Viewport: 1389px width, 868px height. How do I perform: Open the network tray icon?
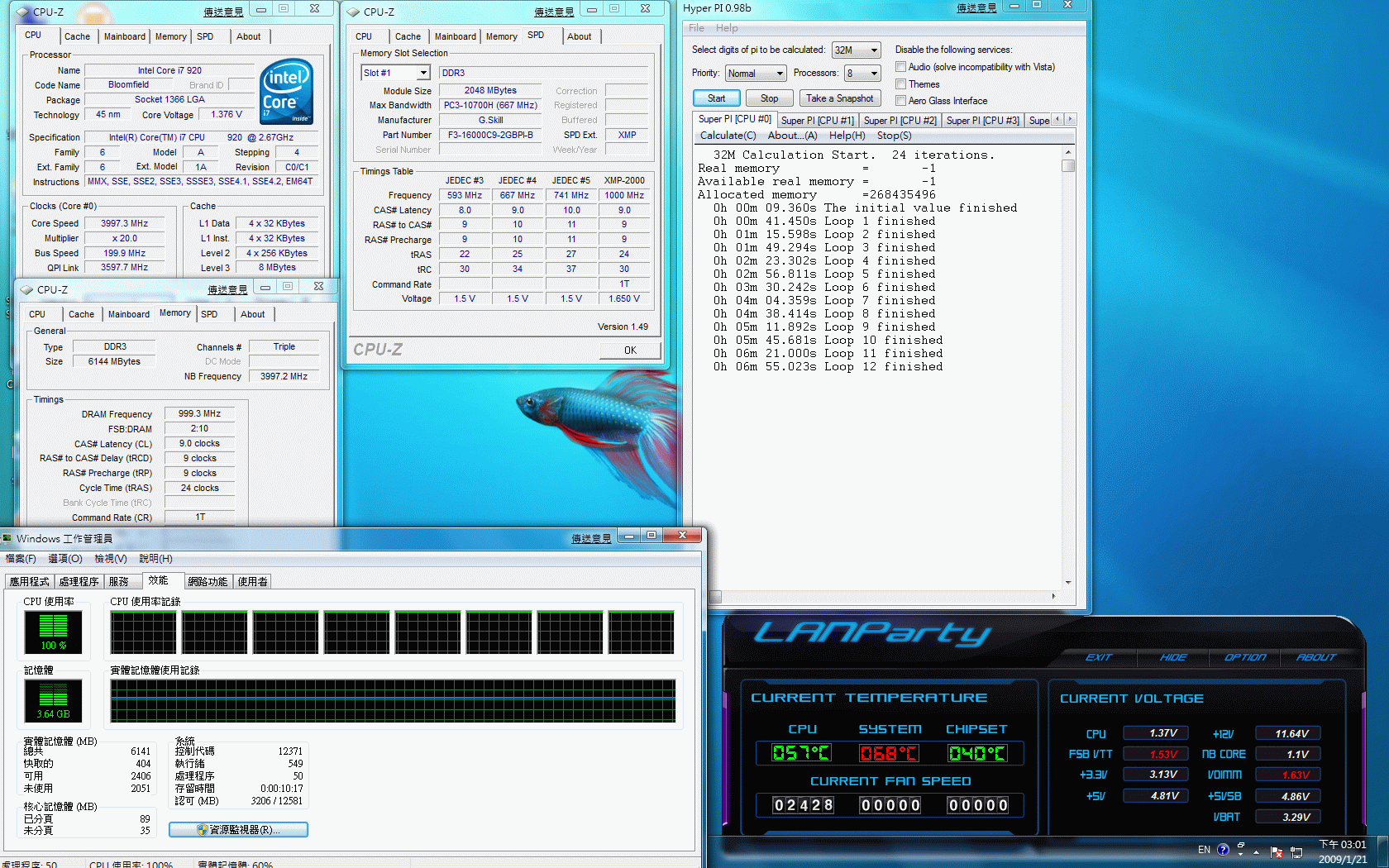(x=1296, y=851)
